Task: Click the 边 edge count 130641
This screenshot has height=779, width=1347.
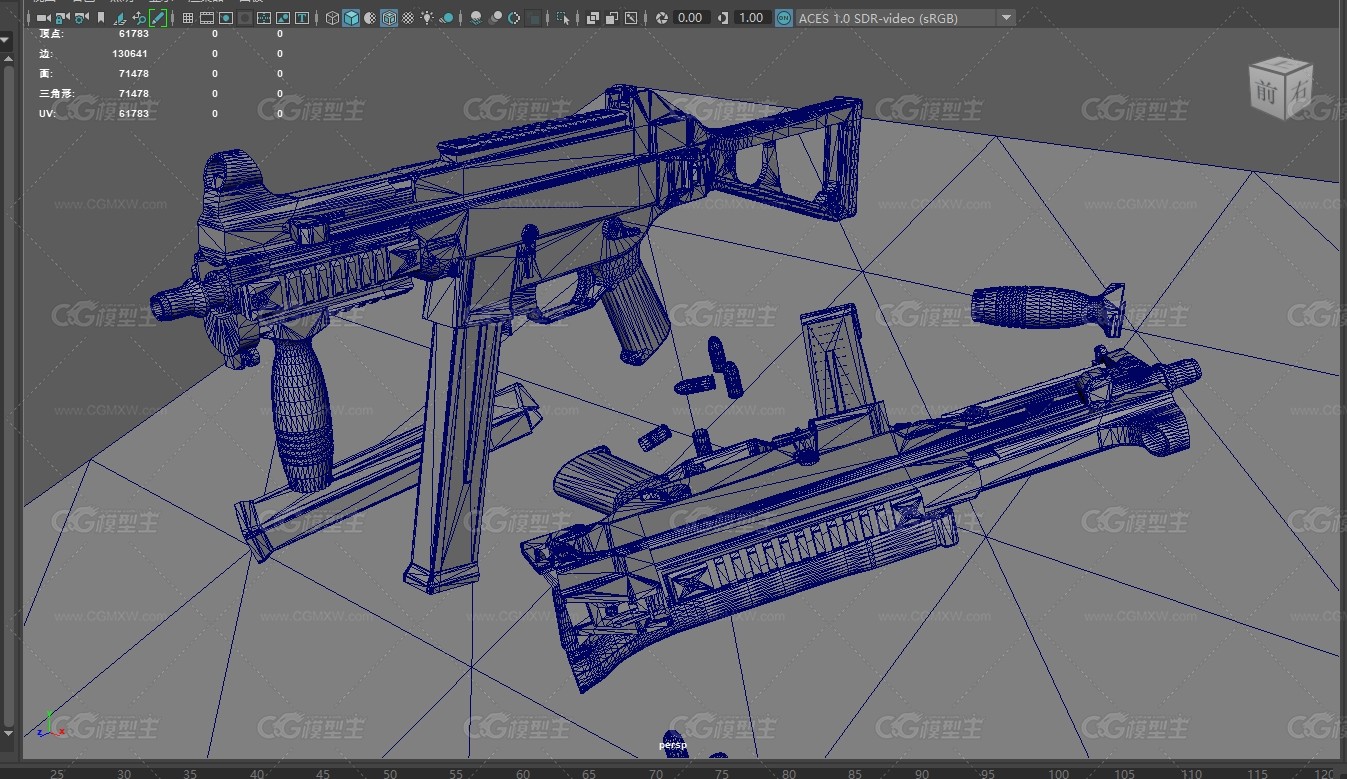Action: pos(130,53)
